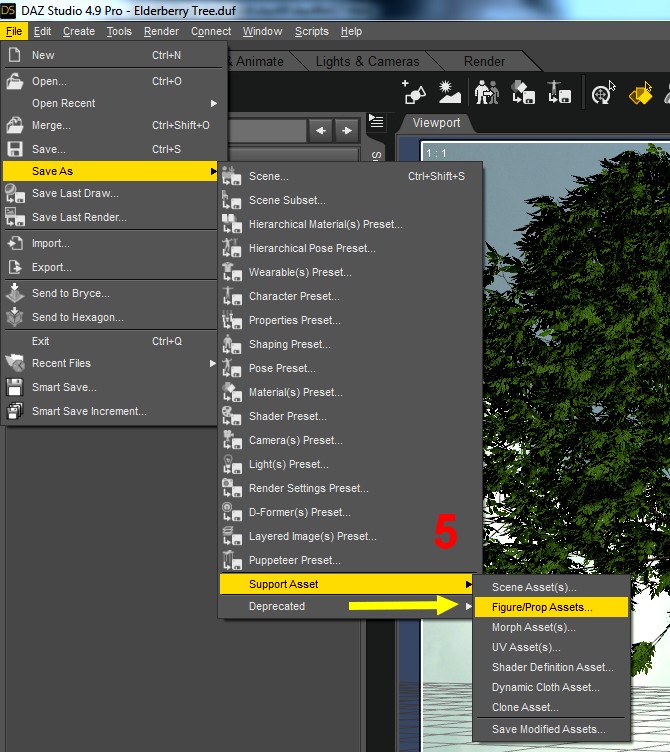670x752 pixels.
Task: Choose Shader Definition Asset... entry
Action: (551, 667)
